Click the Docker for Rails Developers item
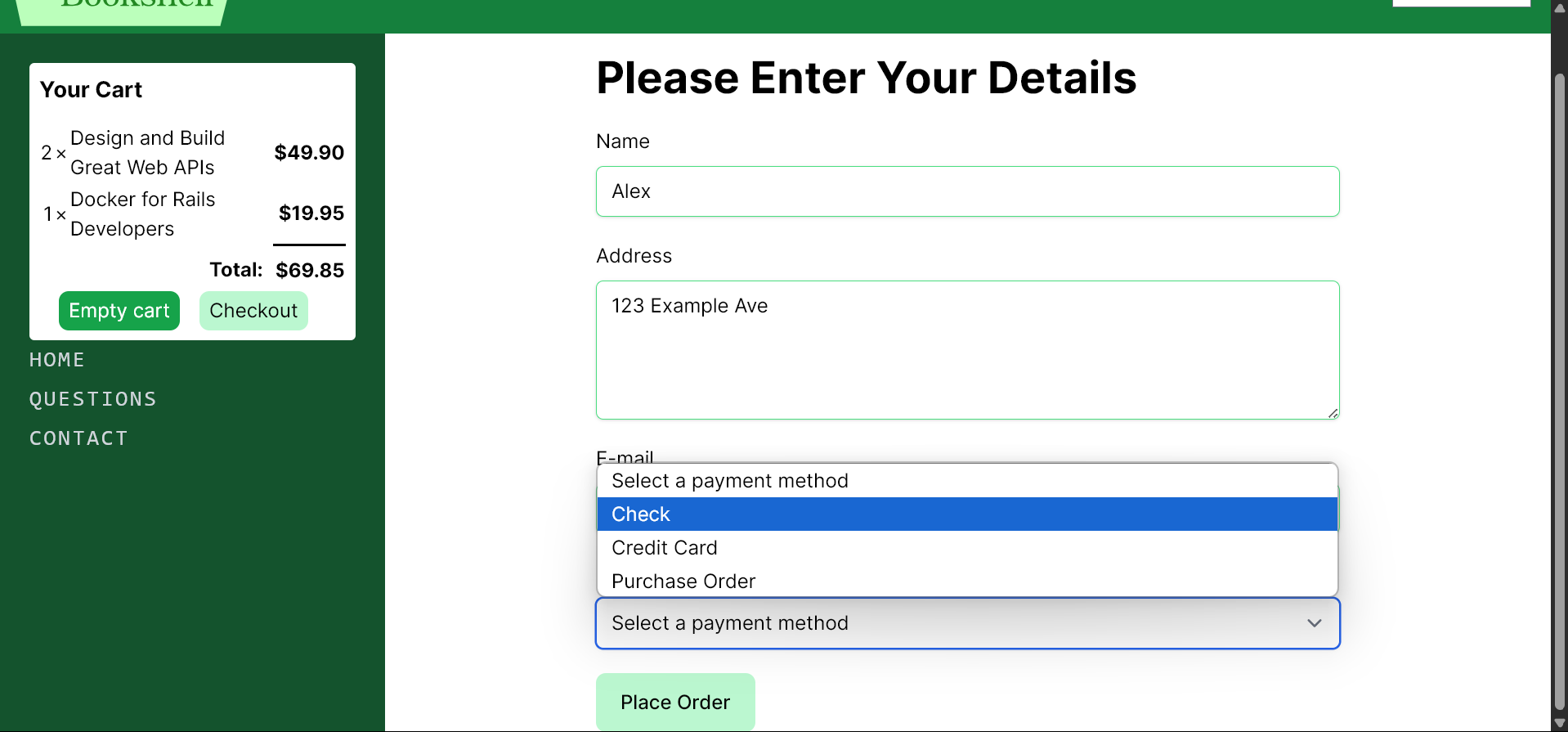 (143, 214)
